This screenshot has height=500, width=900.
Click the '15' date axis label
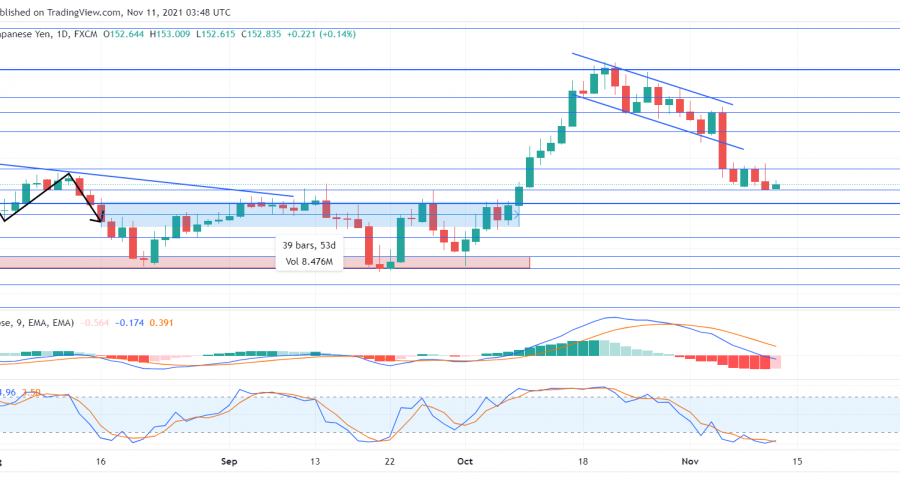797,462
